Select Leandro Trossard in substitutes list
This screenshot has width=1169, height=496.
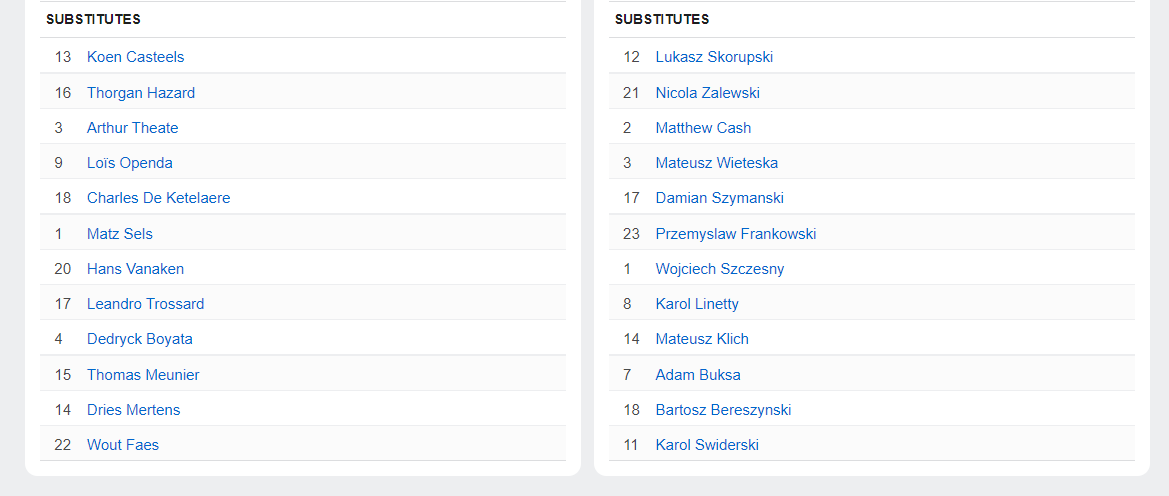tap(145, 304)
